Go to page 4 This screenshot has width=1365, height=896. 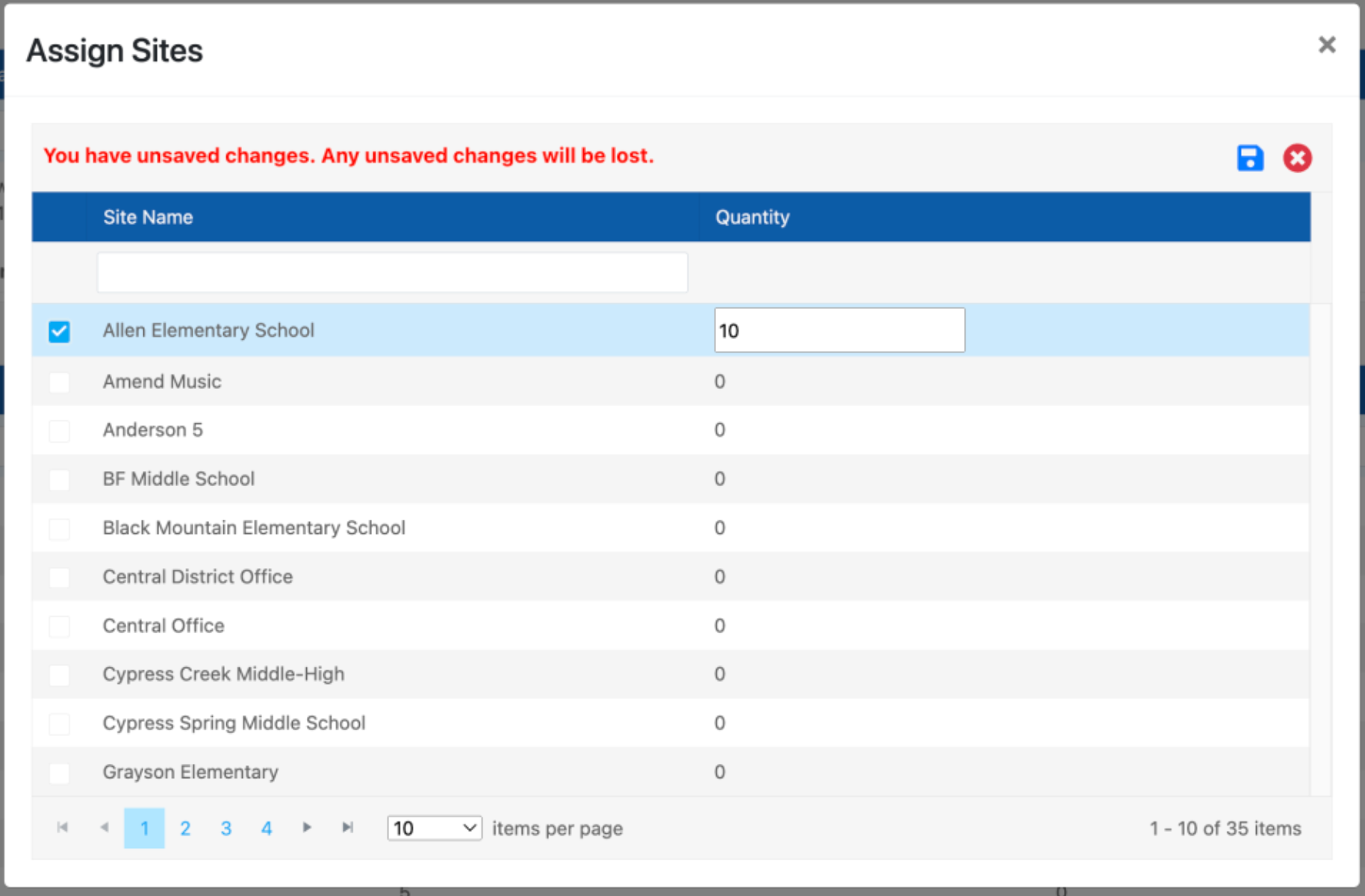pyautogui.click(x=267, y=828)
